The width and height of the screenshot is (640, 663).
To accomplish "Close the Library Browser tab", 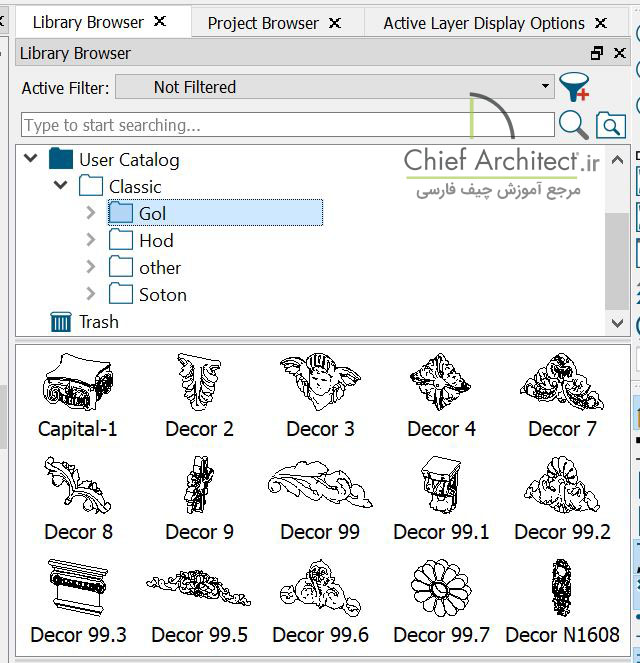I will coord(160,22).
